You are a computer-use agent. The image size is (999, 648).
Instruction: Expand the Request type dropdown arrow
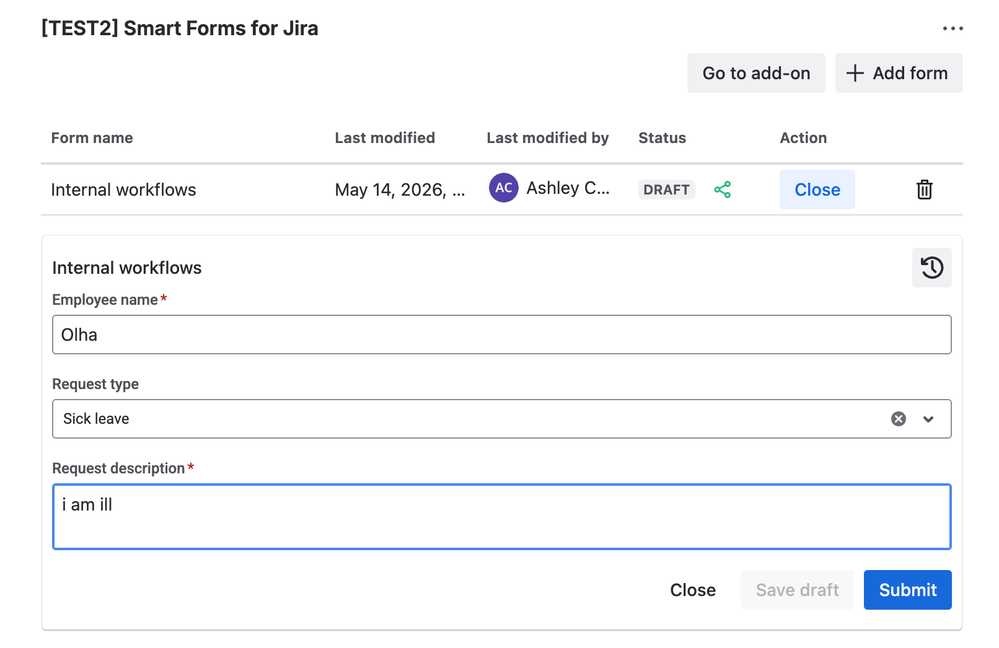point(928,419)
